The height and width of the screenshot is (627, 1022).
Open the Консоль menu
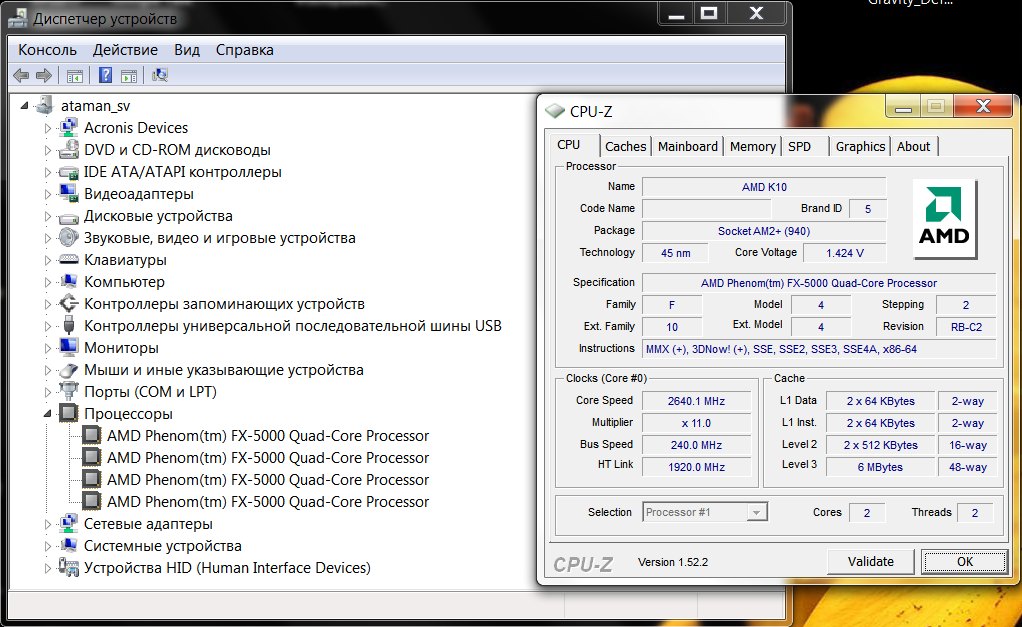[47, 50]
